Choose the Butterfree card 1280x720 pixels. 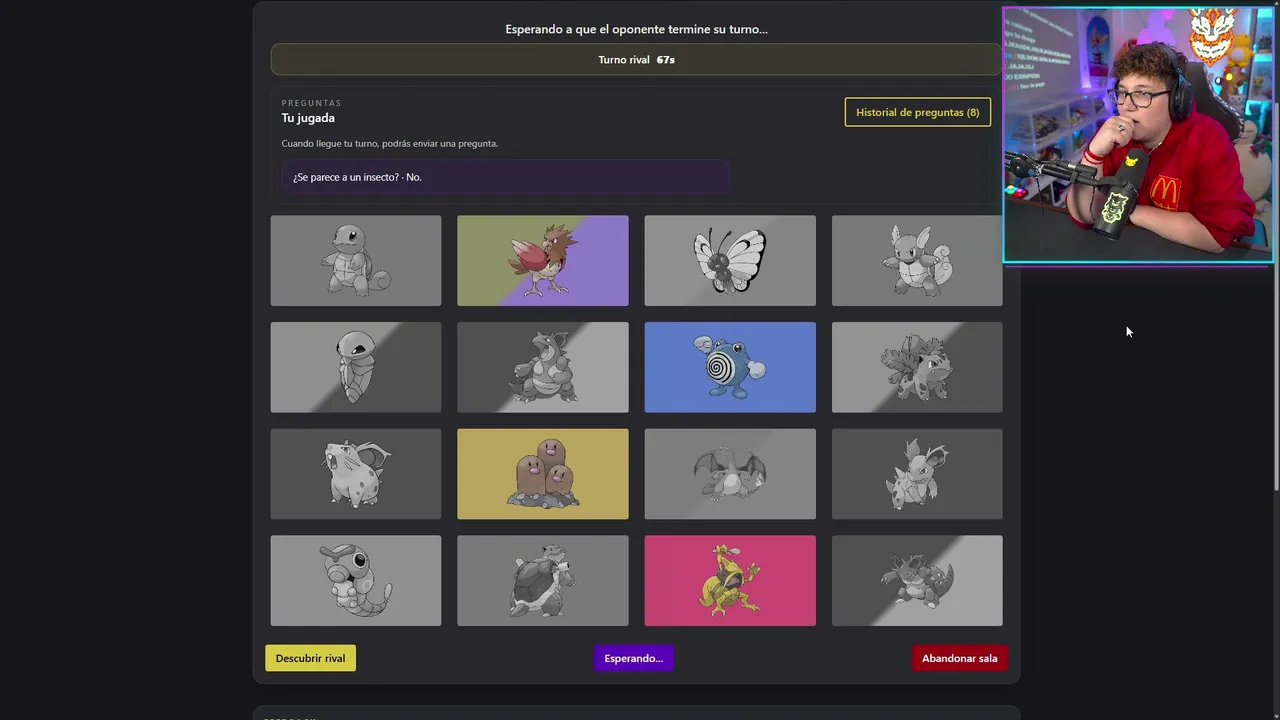[730, 261]
